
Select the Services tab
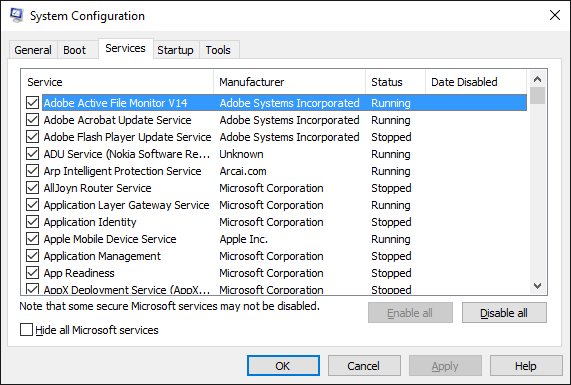[x=125, y=48]
